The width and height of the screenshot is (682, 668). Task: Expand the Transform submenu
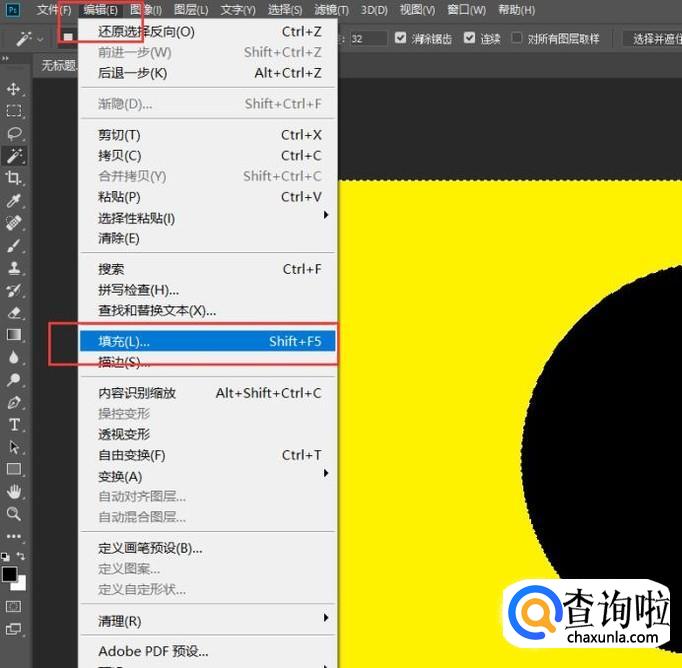point(325,473)
